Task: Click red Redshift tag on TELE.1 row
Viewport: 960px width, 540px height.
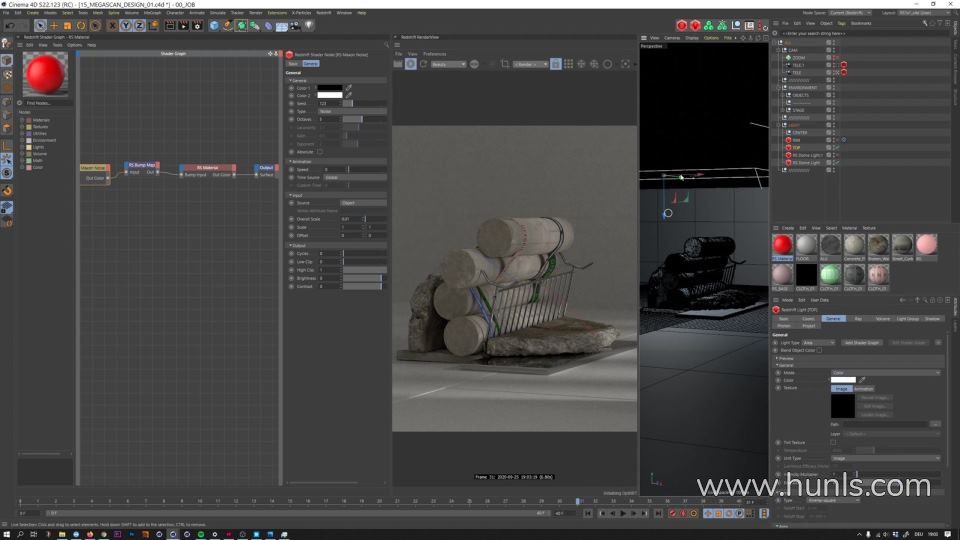Action: tap(844, 65)
